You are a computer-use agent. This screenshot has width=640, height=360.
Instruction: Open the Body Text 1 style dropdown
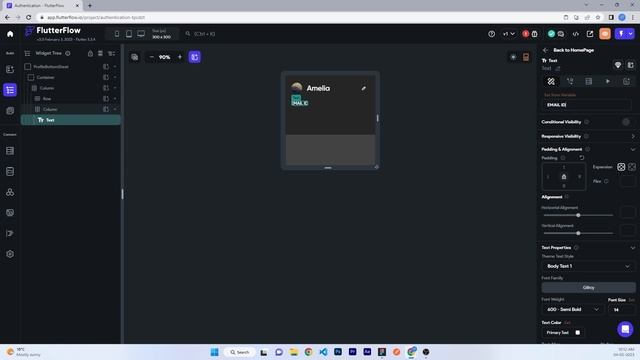[588, 266]
